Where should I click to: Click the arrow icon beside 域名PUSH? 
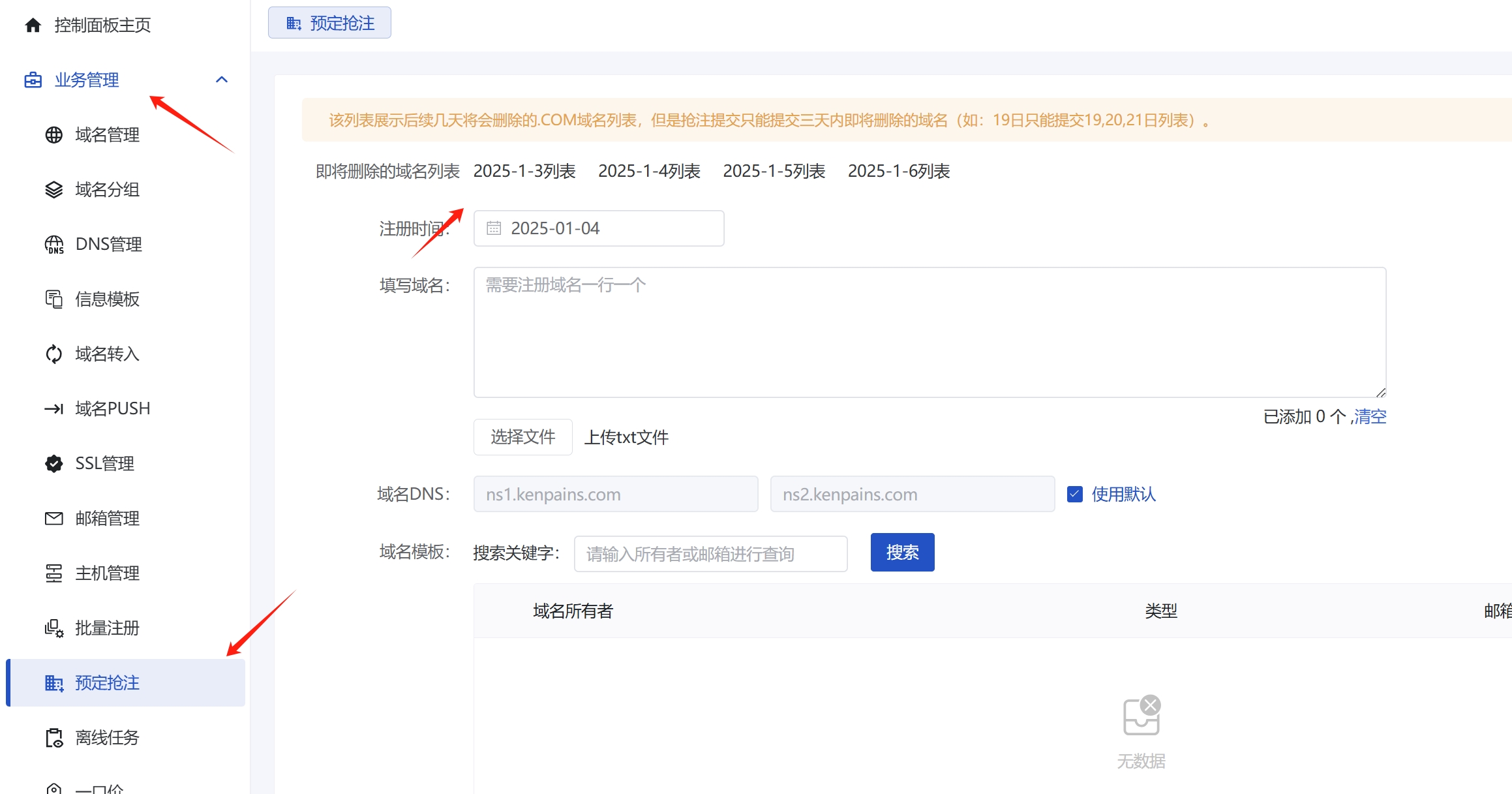tap(53, 409)
